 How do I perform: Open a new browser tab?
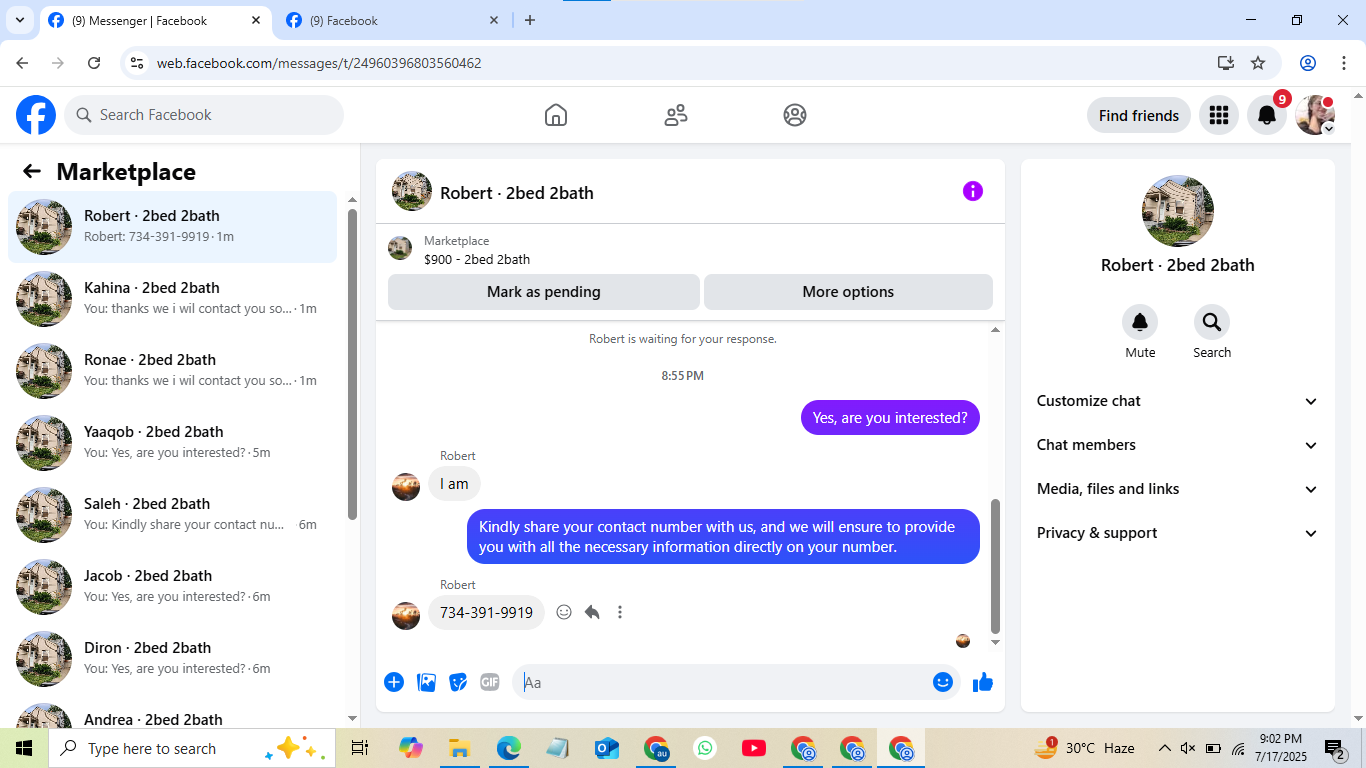pos(530,20)
